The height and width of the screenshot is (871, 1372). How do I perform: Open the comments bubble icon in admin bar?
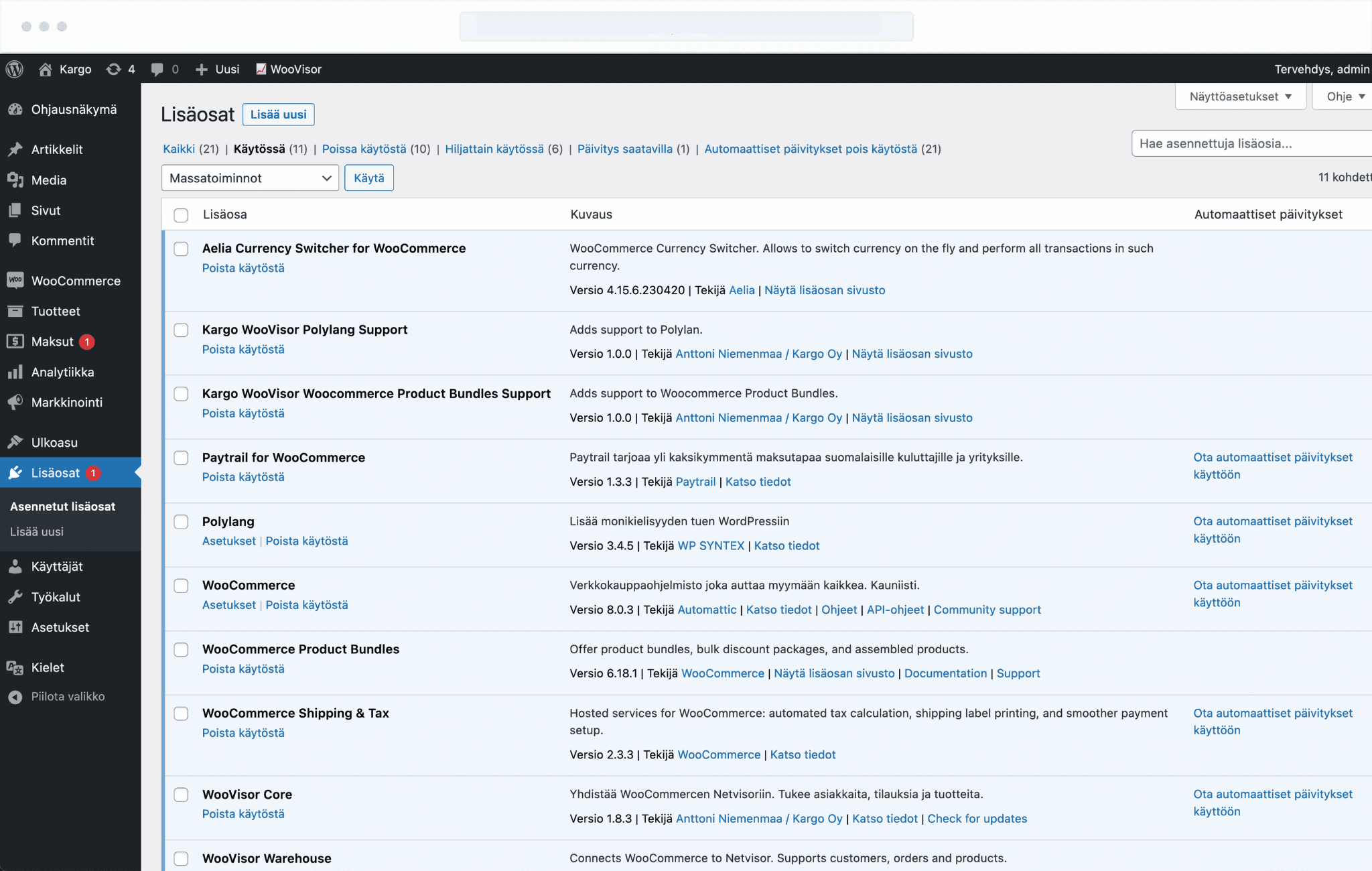point(157,69)
